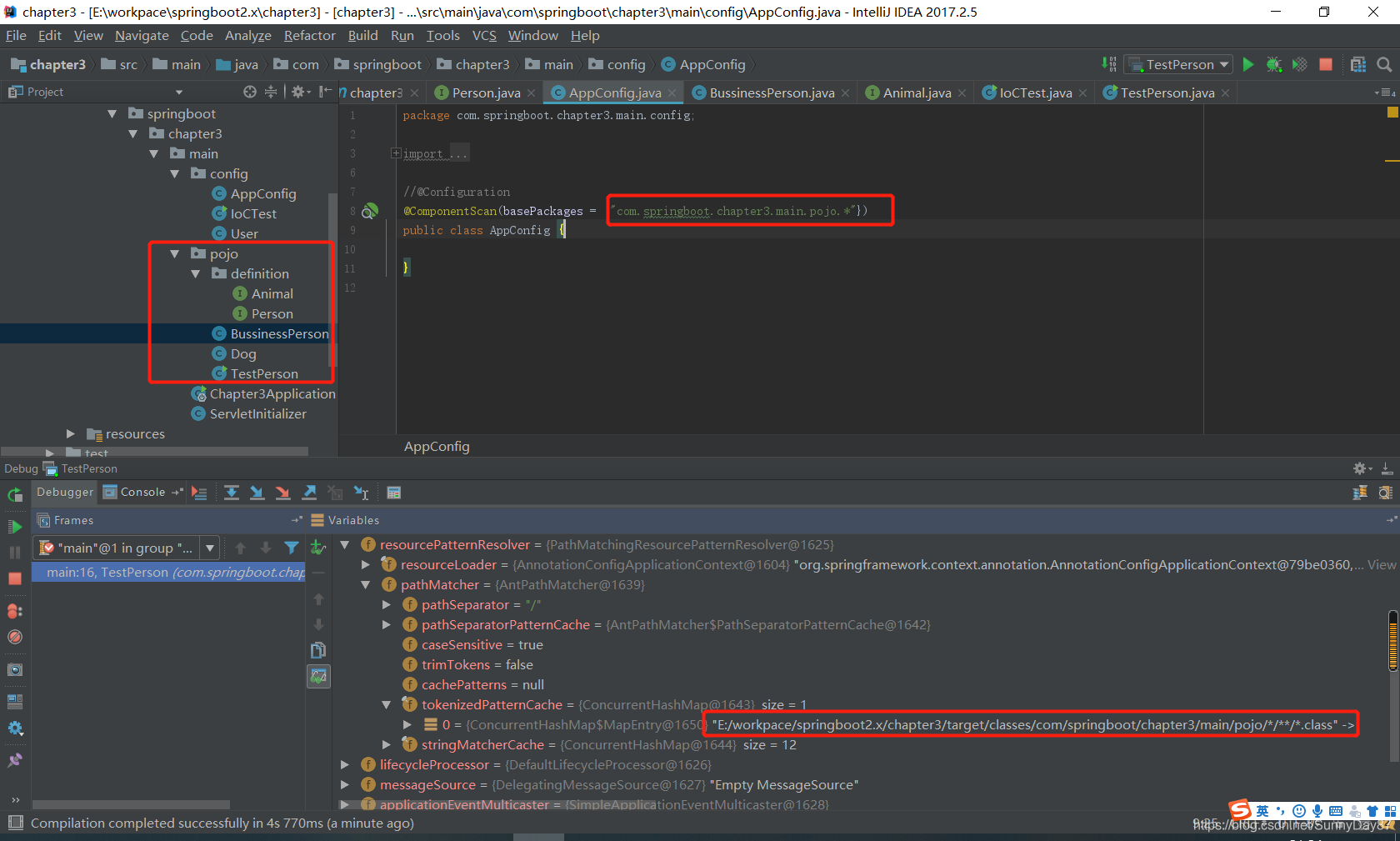Select the Dog class in the project tree

click(x=243, y=353)
